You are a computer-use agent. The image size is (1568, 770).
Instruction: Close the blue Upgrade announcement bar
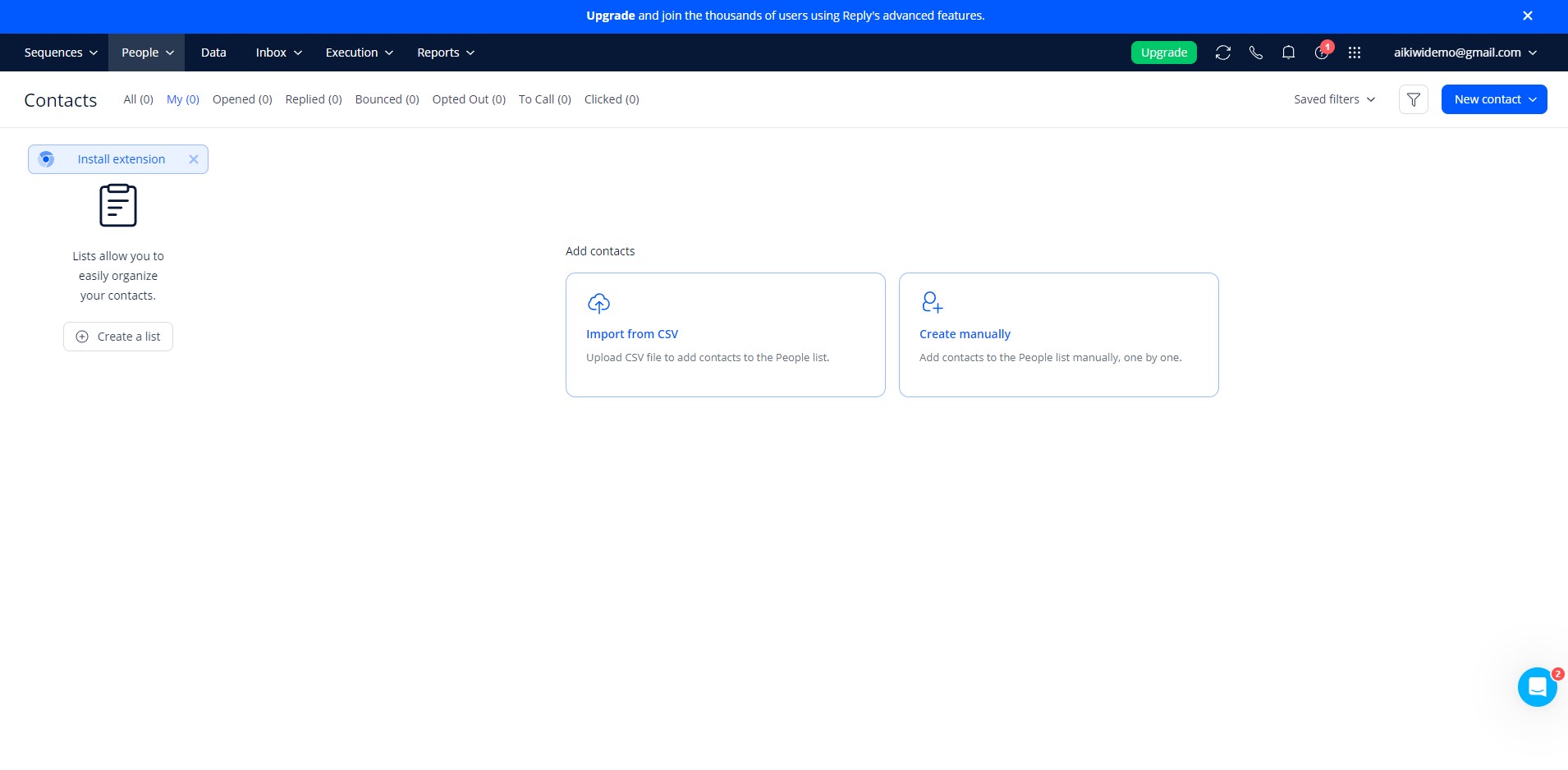(1527, 16)
